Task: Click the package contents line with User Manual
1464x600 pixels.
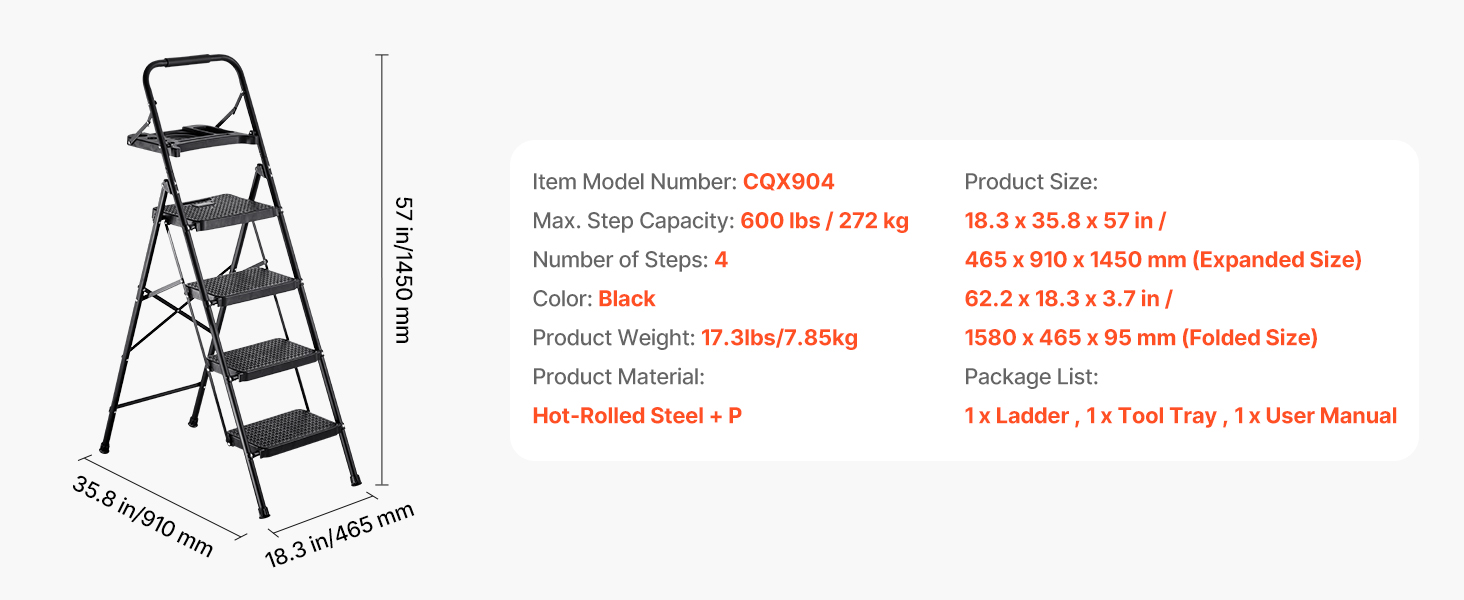Action: [x=1180, y=416]
